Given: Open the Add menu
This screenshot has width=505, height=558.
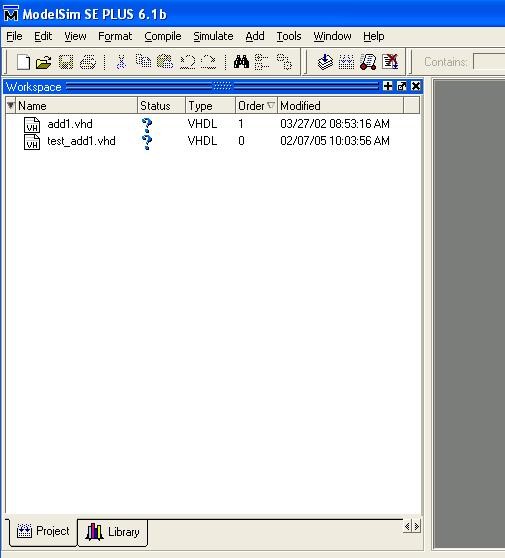Looking at the screenshot, I should click(255, 36).
